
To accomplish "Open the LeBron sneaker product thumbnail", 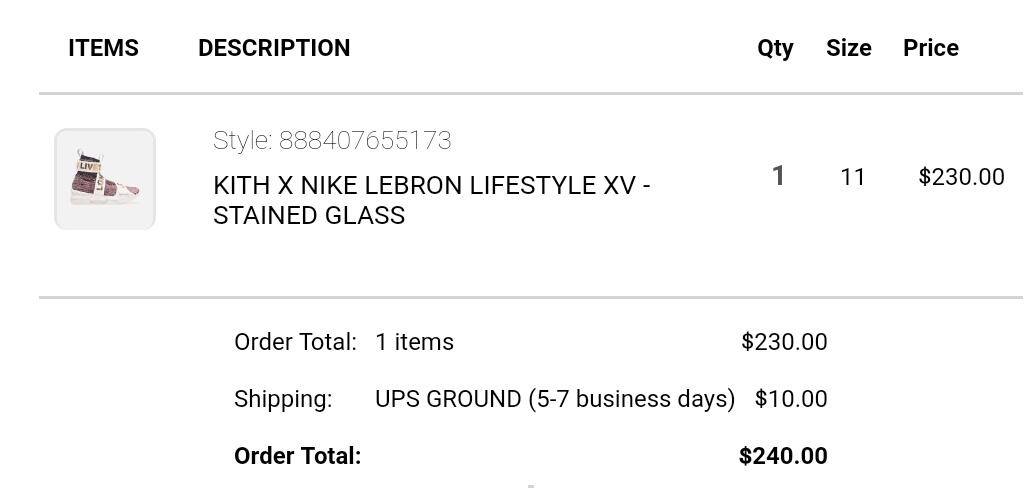I will [x=105, y=179].
